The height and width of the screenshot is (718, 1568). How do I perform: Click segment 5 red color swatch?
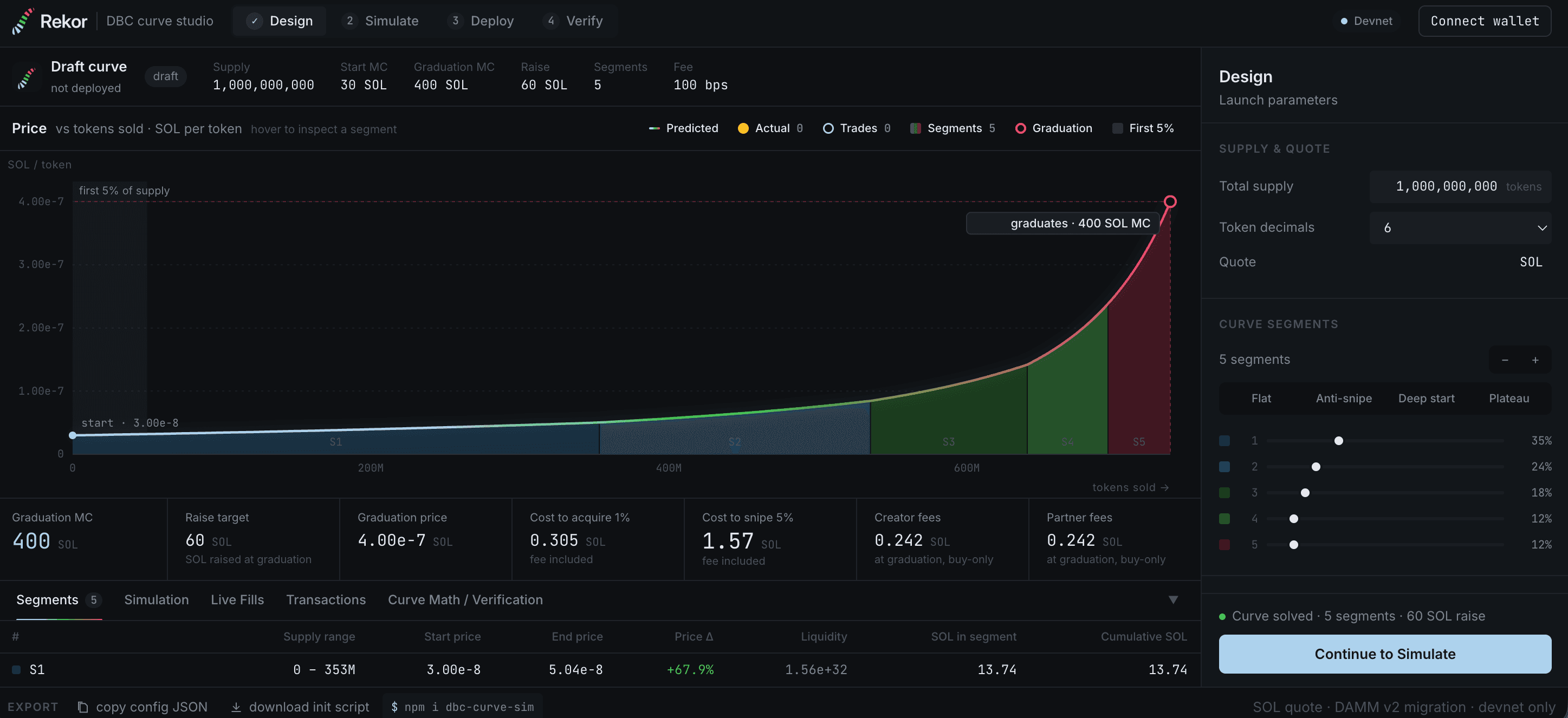click(1224, 545)
